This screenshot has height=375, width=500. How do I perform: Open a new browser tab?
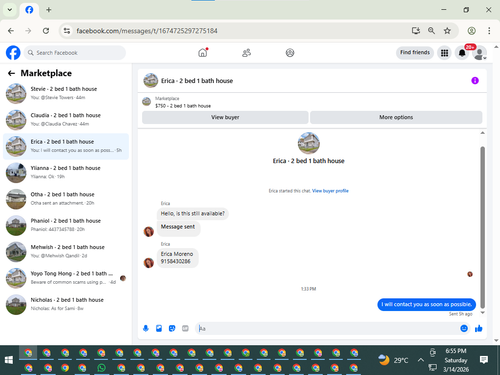[49, 10]
